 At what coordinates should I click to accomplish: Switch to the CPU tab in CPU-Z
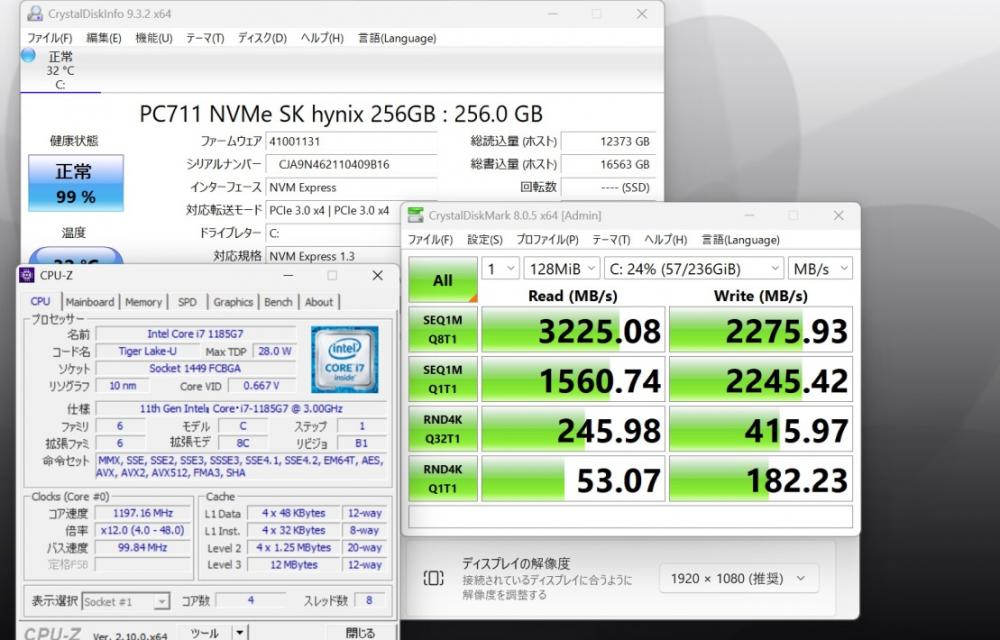[x=40, y=302]
